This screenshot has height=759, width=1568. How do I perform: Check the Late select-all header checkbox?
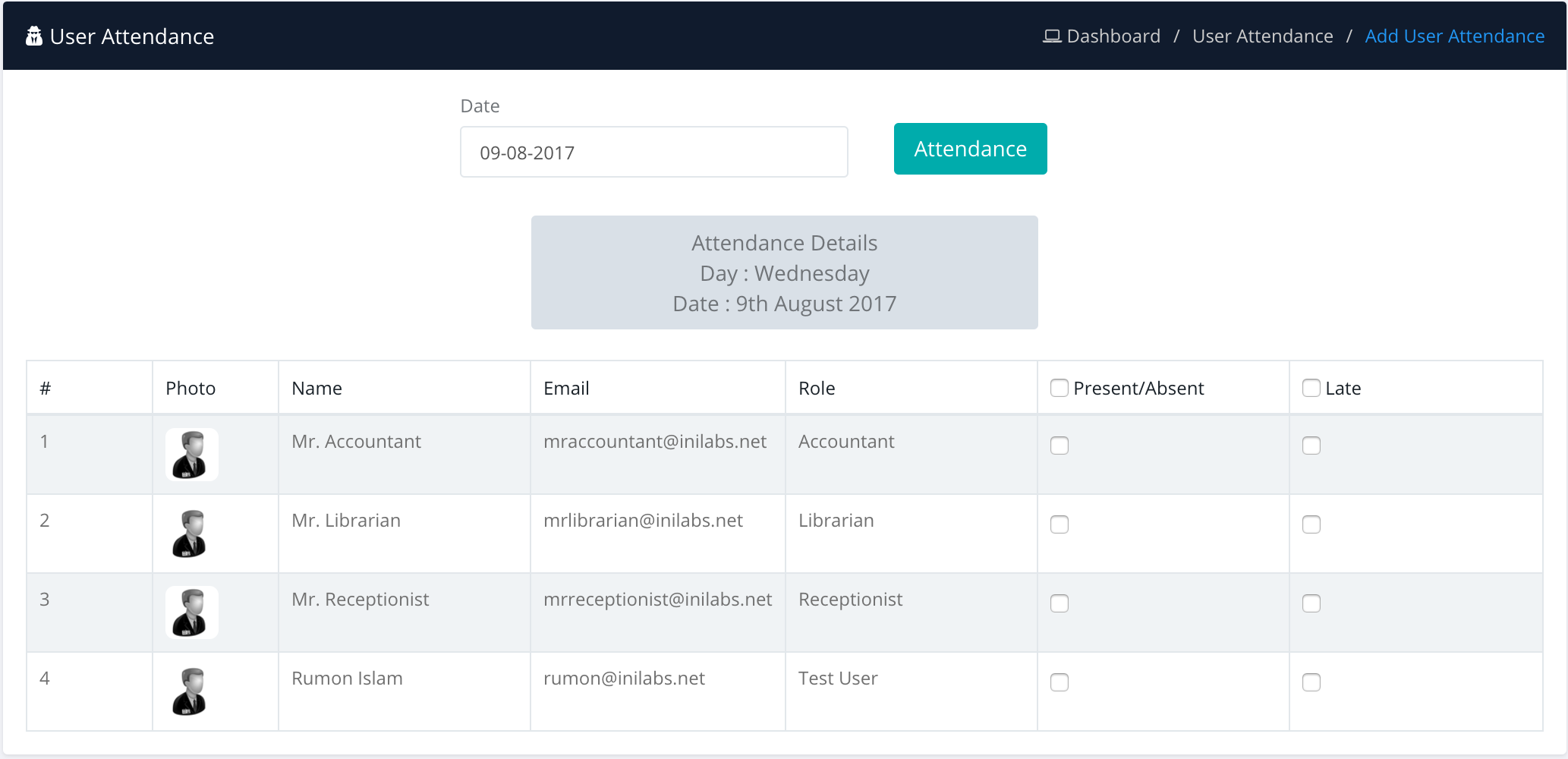click(1311, 388)
